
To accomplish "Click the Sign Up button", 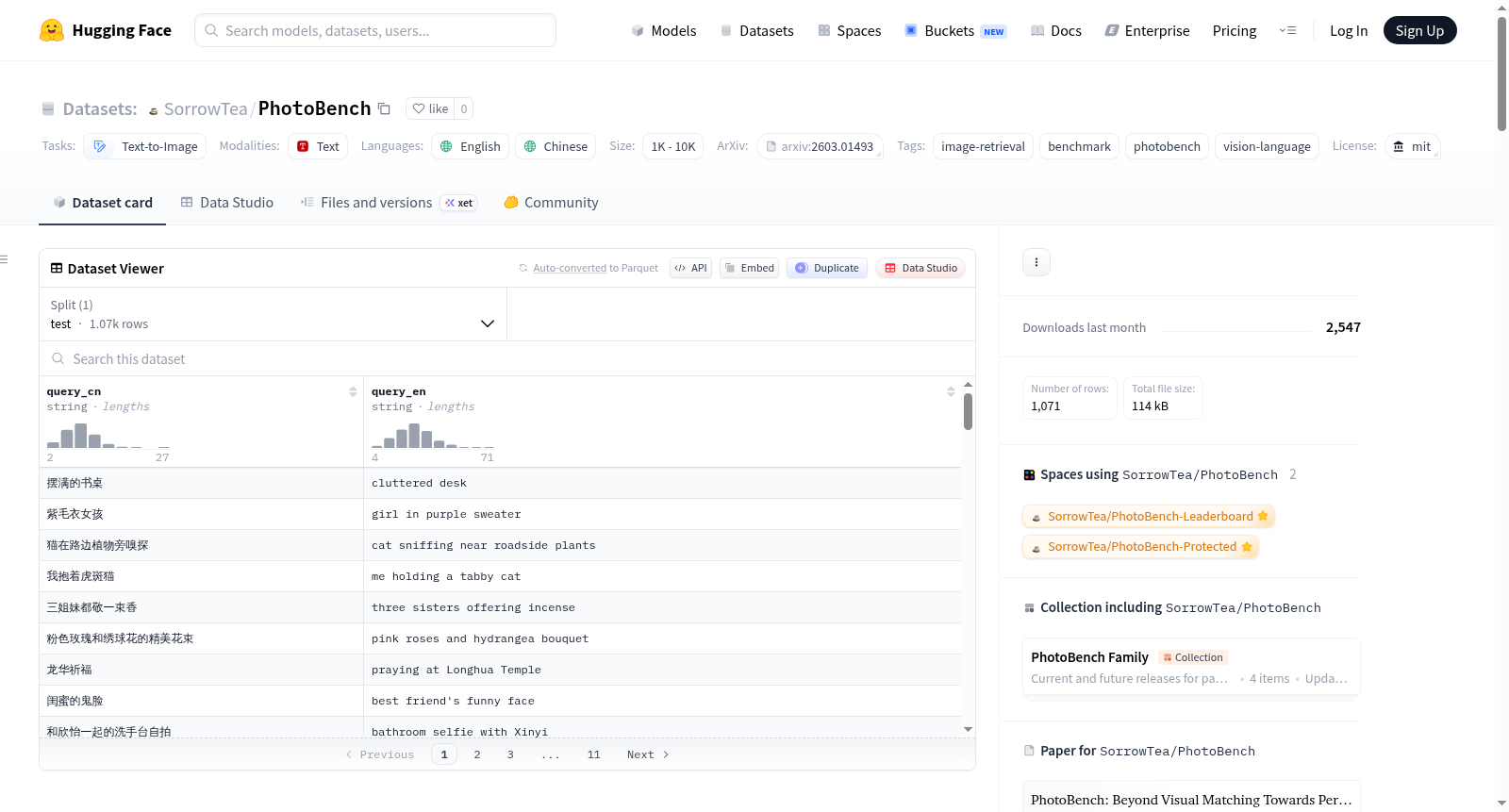I will coord(1419,31).
